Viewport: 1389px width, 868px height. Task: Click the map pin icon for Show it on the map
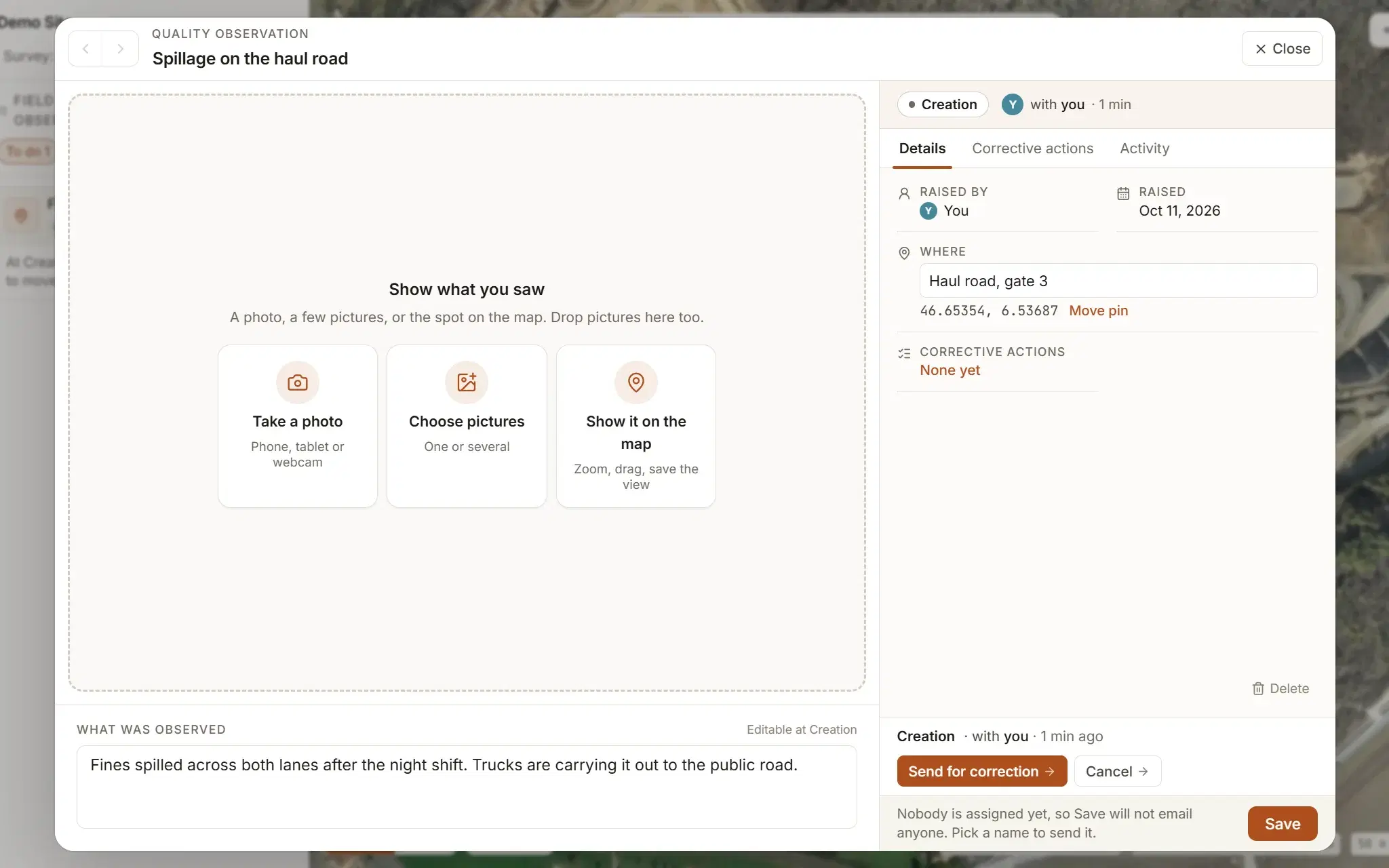(x=636, y=382)
